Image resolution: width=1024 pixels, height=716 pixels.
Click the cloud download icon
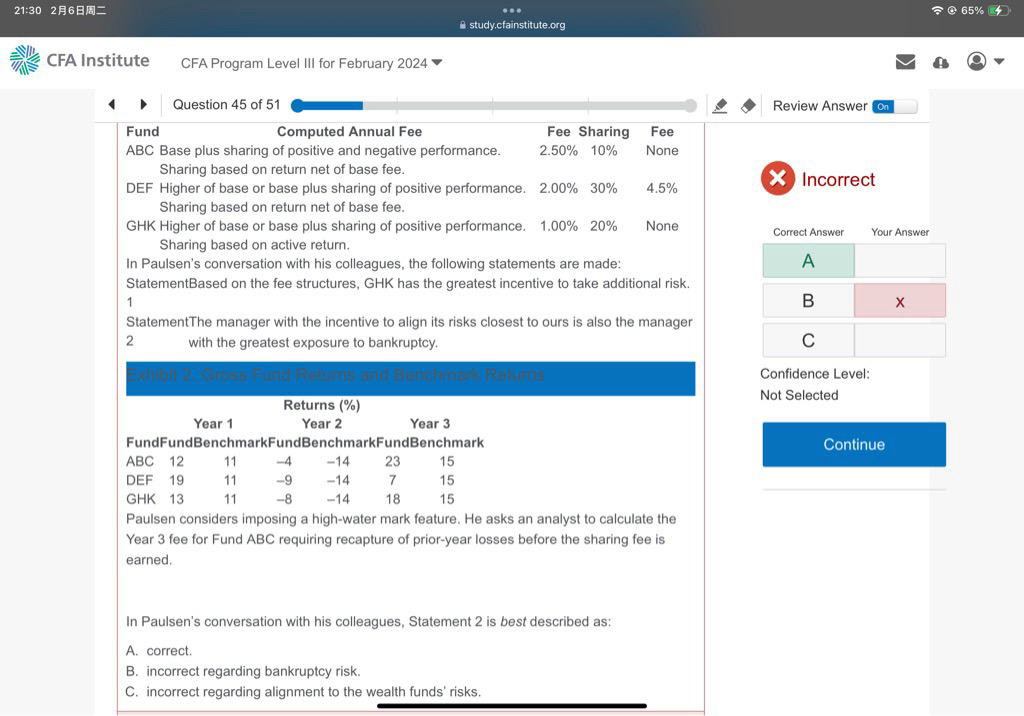pyautogui.click(x=940, y=62)
